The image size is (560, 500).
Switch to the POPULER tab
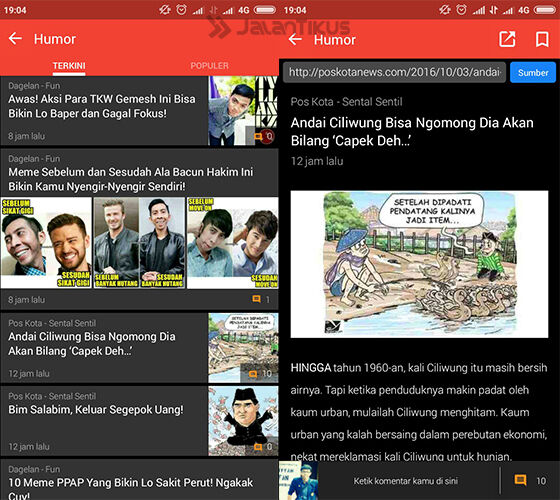pyautogui.click(x=209, y=66)
